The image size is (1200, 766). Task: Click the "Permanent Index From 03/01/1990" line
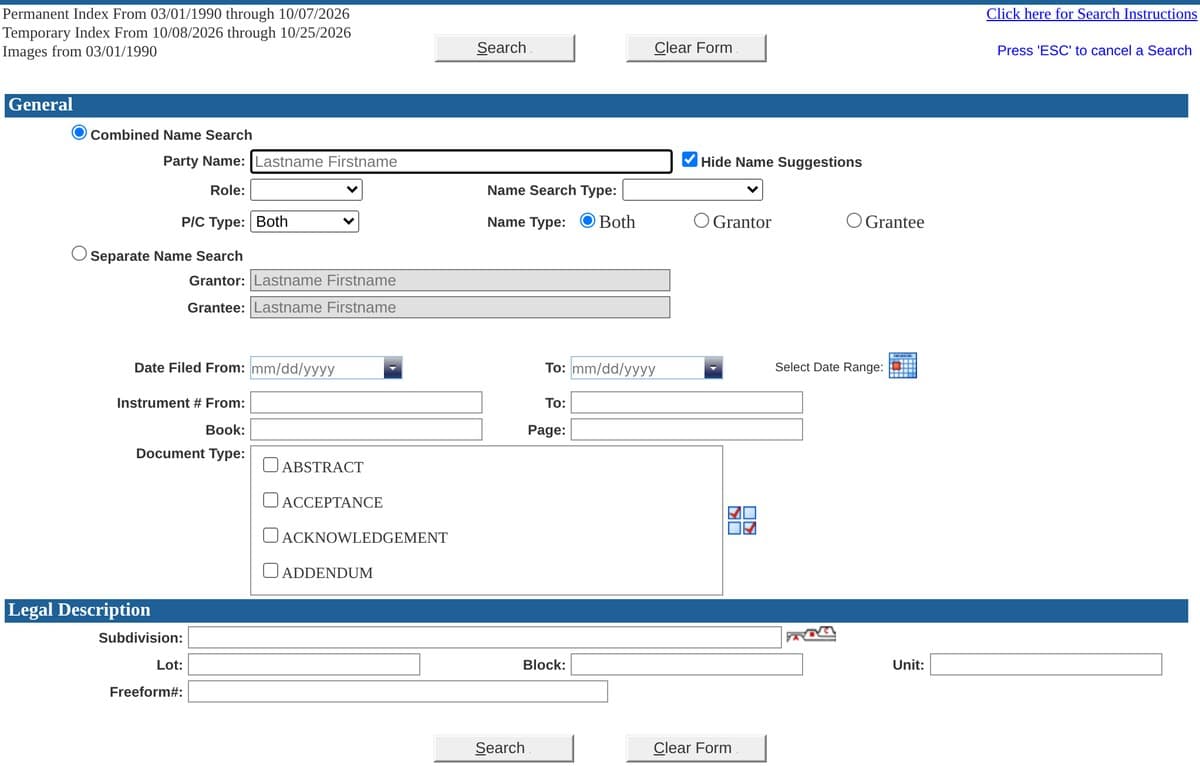177,14
